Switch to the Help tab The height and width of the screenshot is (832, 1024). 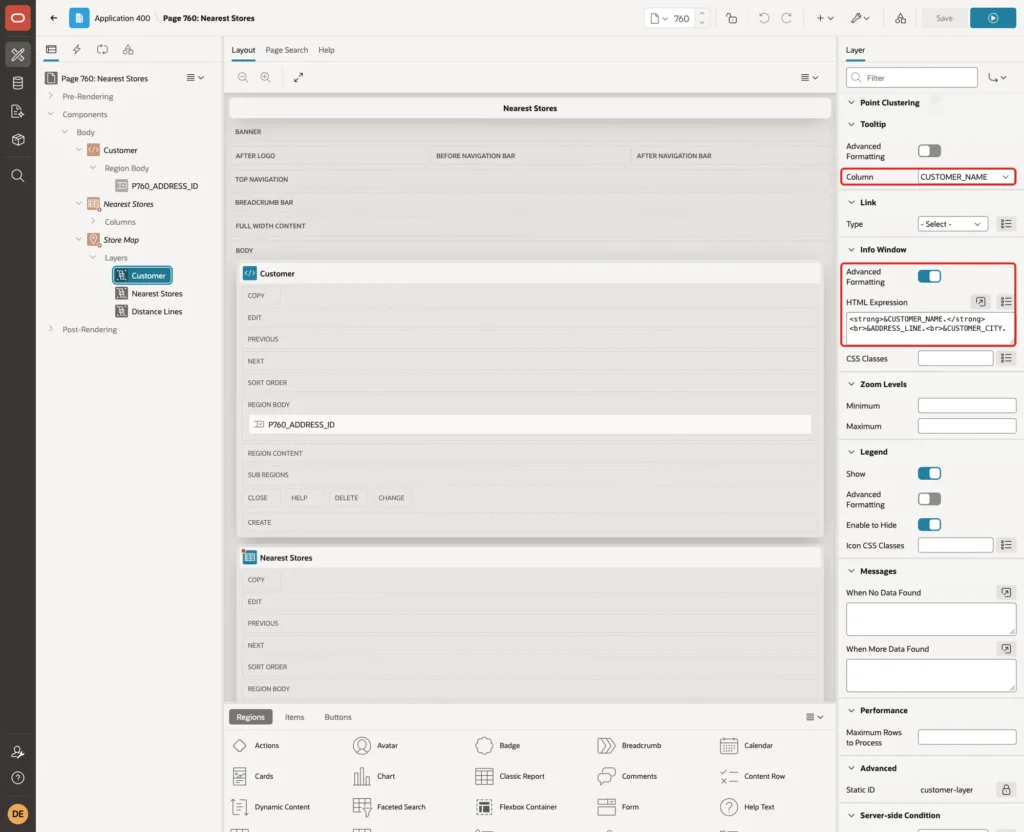pyautogui.click(x=326, y=50)
